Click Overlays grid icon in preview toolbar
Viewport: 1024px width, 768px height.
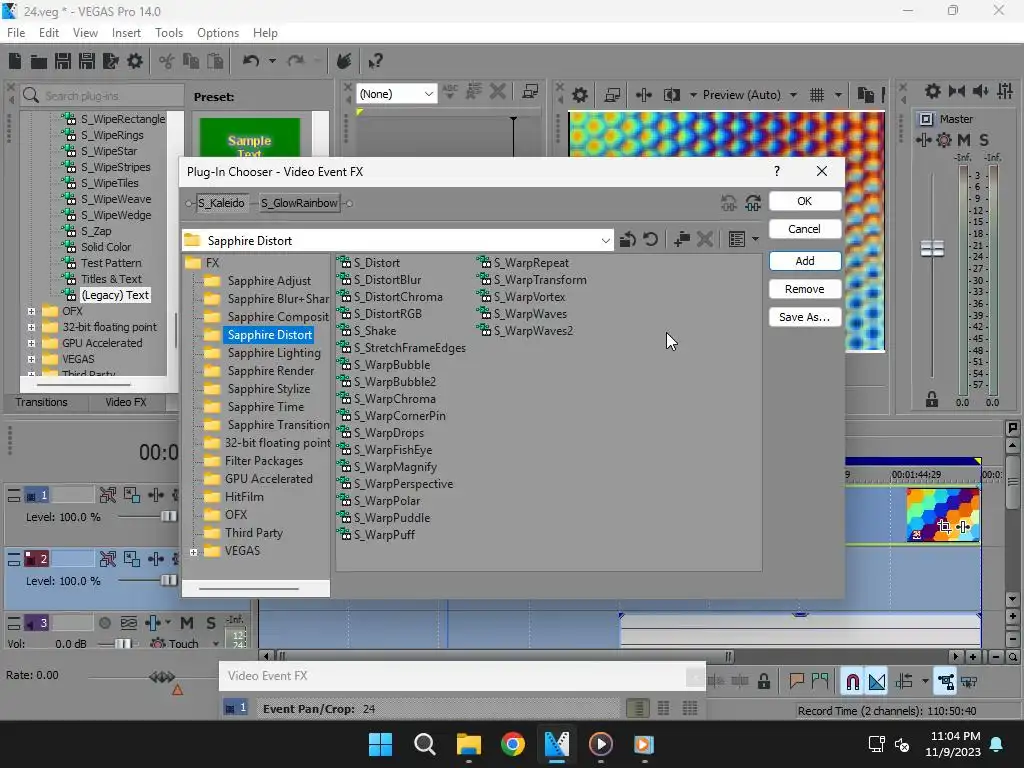click(817, 95)
